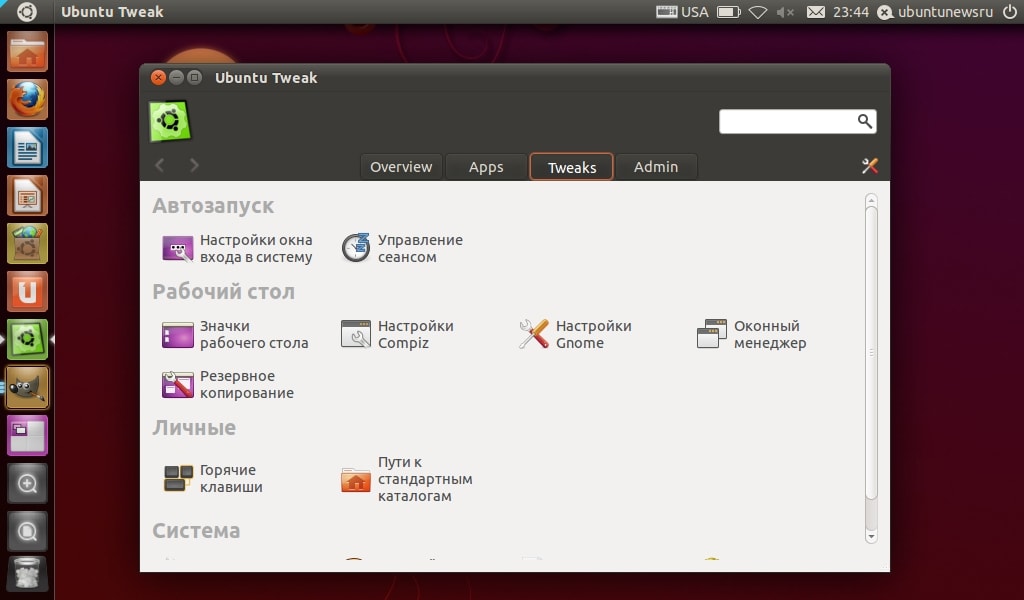This screenshot has height=600, width=1024.
Task: Open Оконный менеджер settings
Action: click(x=752, y=334)
